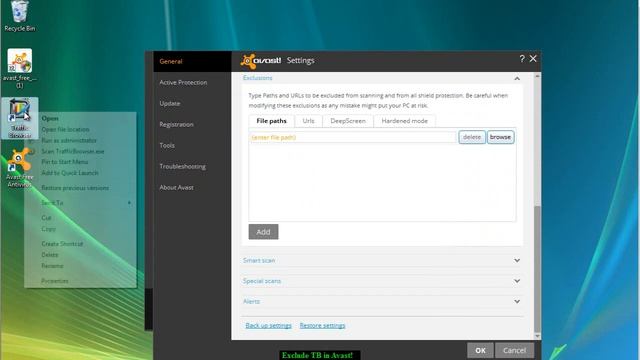Viewport: 640px width, 360px height.
Task: Open the DeepScreen tab
Action: [x=348, y=121]
